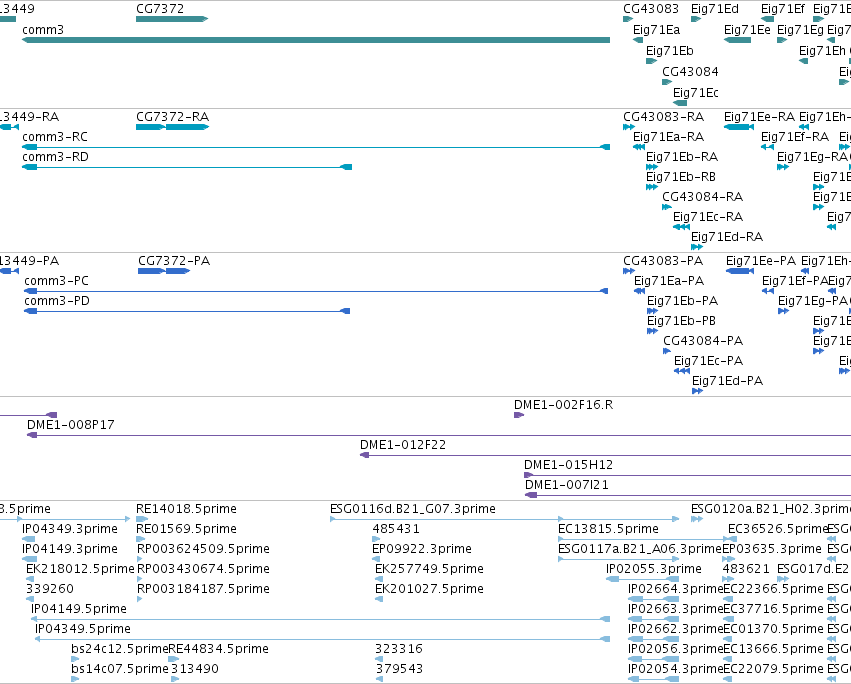
Task: Select the CG43083-PA protein label
Action: pos(663,261)
